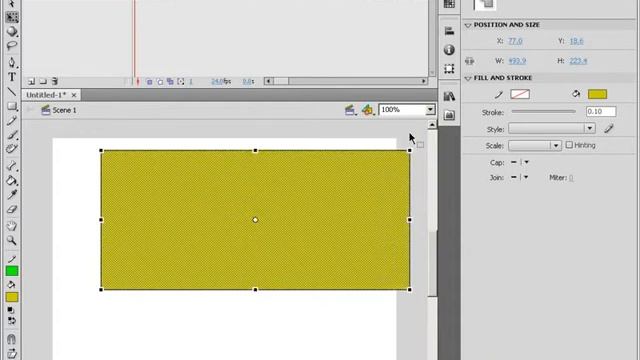Viewport: 640px width, 360px height.
Task: Toggle lock width and height ratio
Action: [x=470, y=61]
